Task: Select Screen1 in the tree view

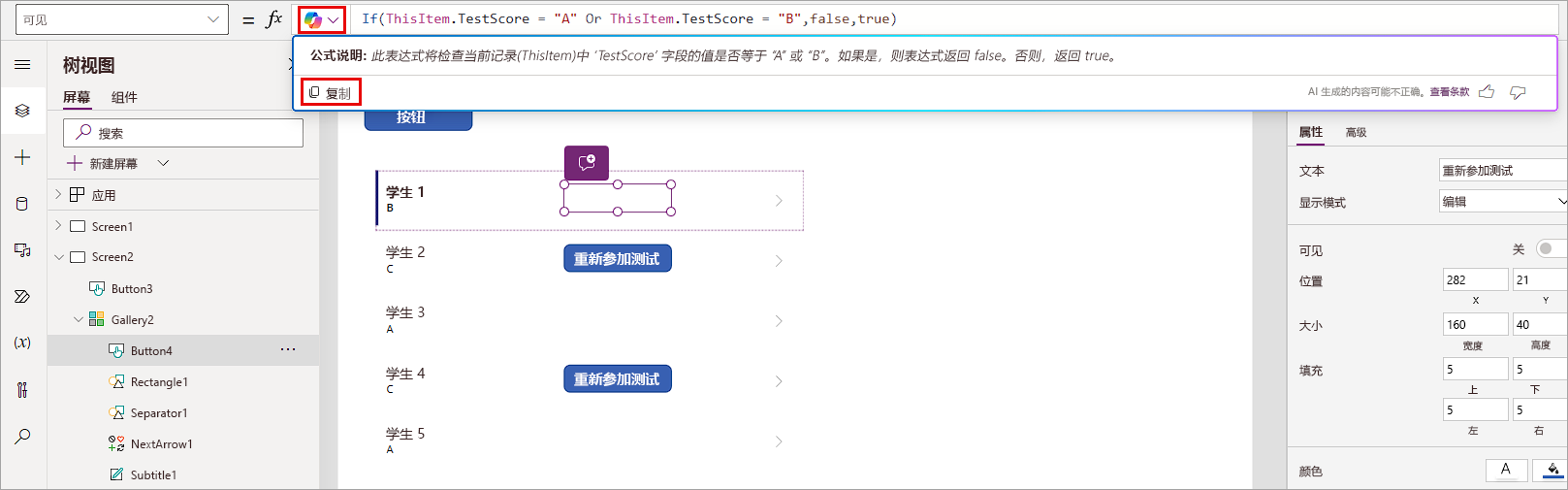Action: pos(112,226)
